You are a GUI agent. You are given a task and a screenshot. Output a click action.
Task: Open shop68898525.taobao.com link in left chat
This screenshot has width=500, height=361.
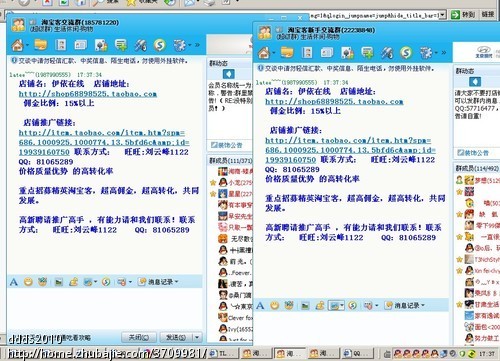[88, 94]
